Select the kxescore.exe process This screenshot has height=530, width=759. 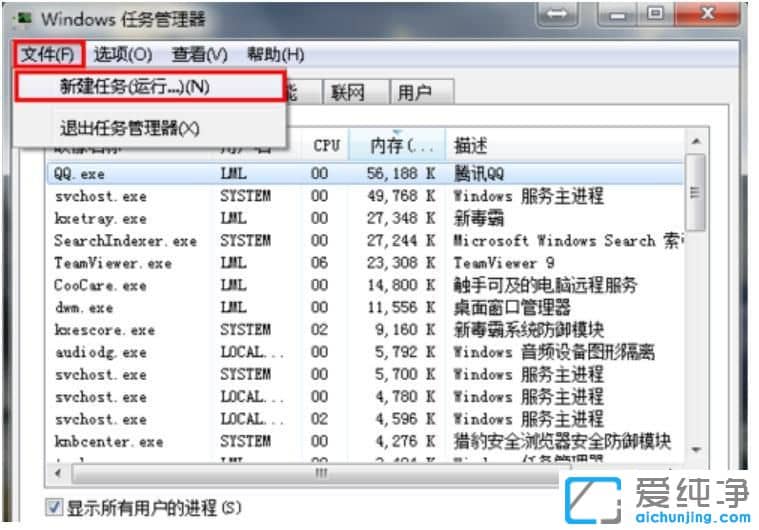[365, 330]
